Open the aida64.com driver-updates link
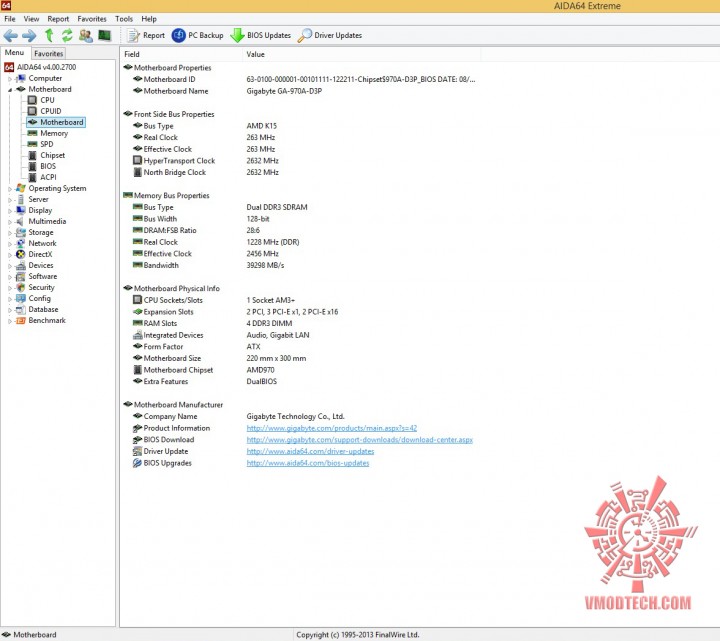This screenshot has width=720, height=641. 310,451
